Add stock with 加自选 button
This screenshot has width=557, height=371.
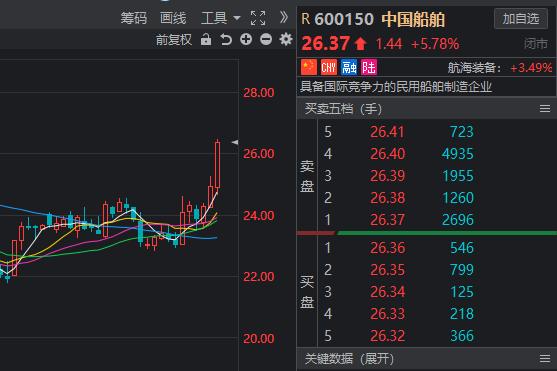pos(521,18)
